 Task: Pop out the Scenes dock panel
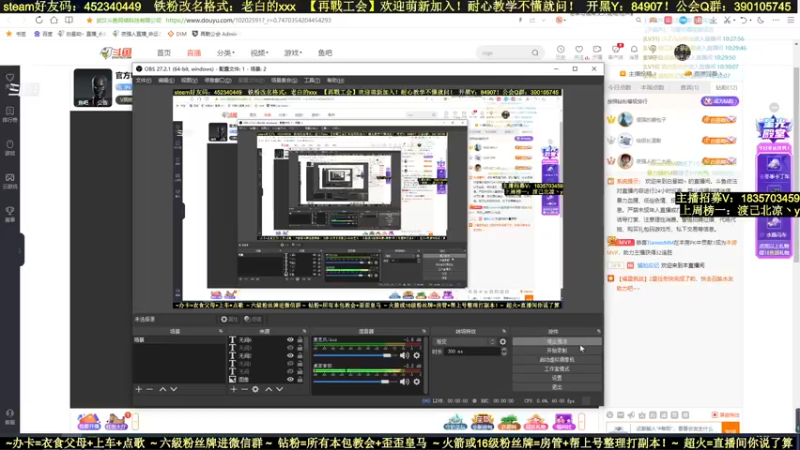click(x=221, y=331)
